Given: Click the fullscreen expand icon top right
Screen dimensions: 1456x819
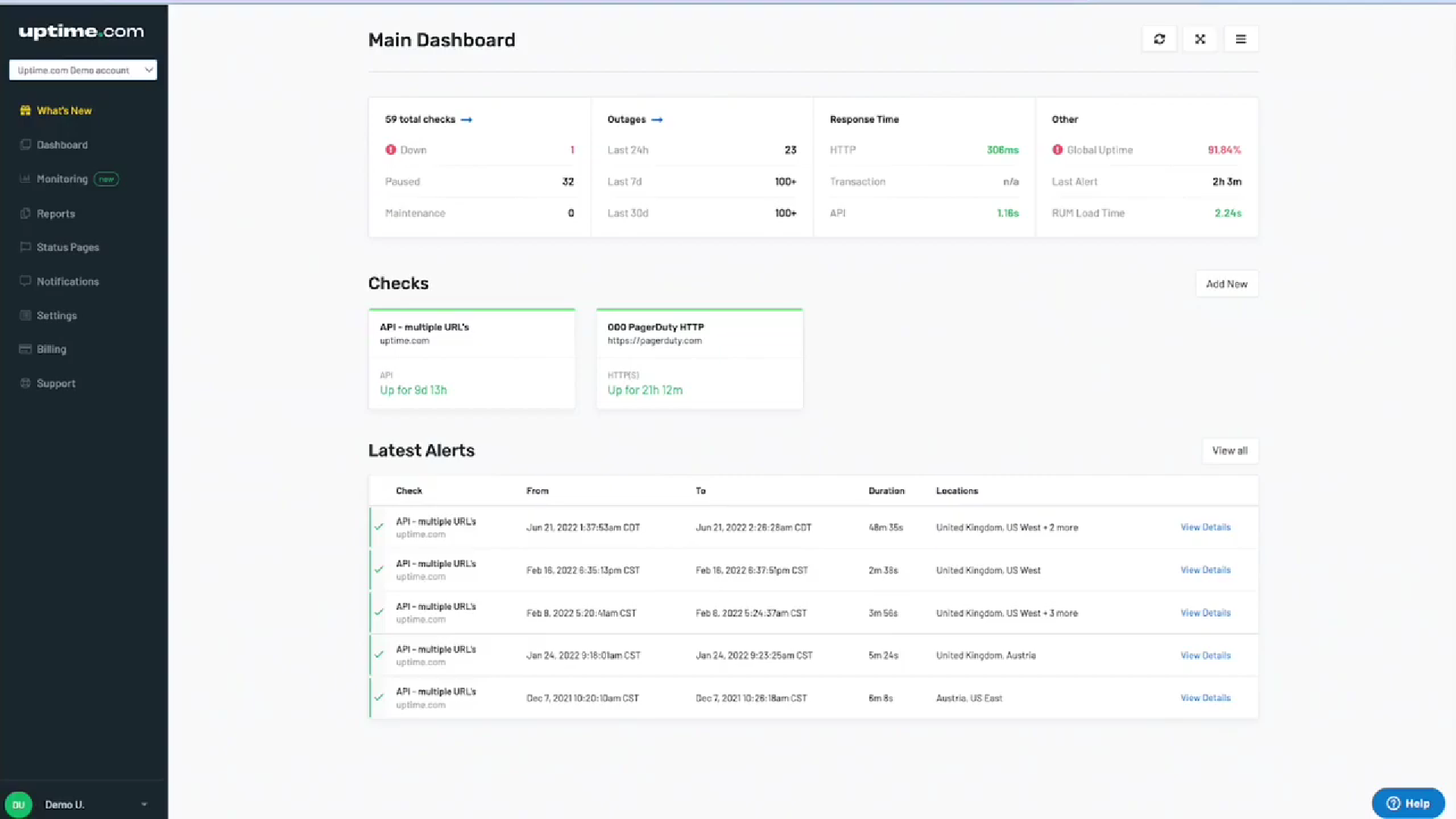Looking at the screenshot, I should point(1200,38).
